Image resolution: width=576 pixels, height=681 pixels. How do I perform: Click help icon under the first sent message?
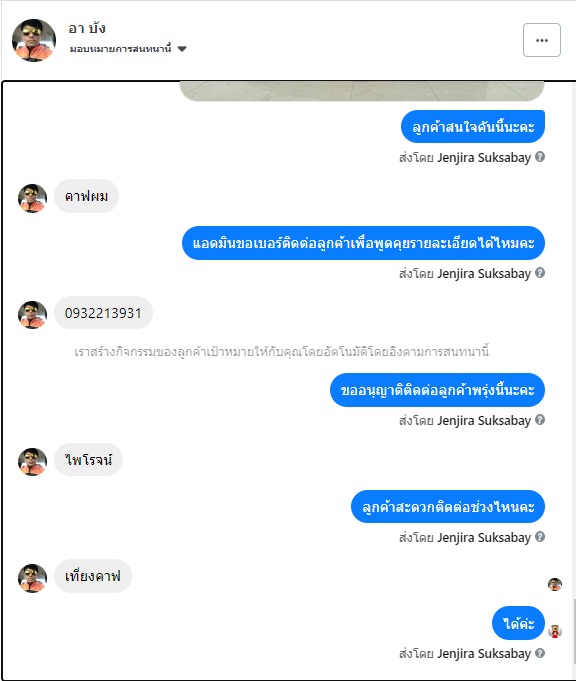click(540, 157)
